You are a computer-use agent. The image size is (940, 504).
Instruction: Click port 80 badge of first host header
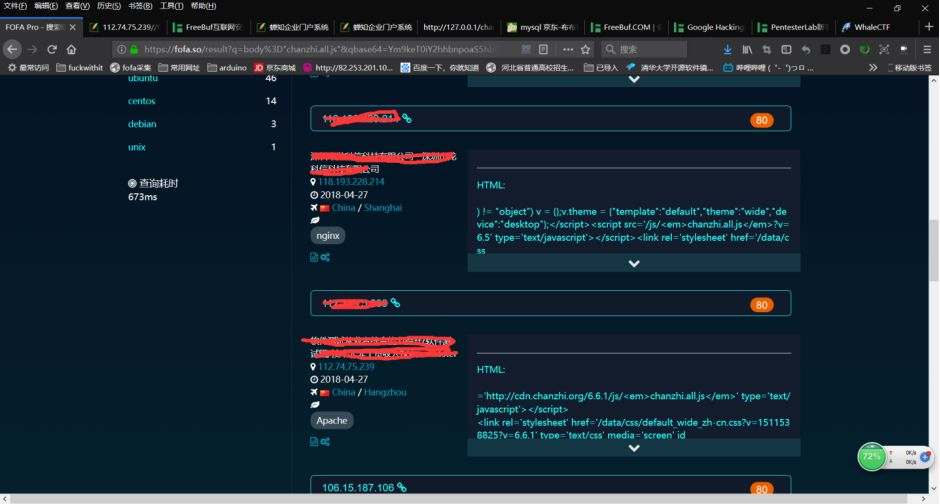pos(761,120)
